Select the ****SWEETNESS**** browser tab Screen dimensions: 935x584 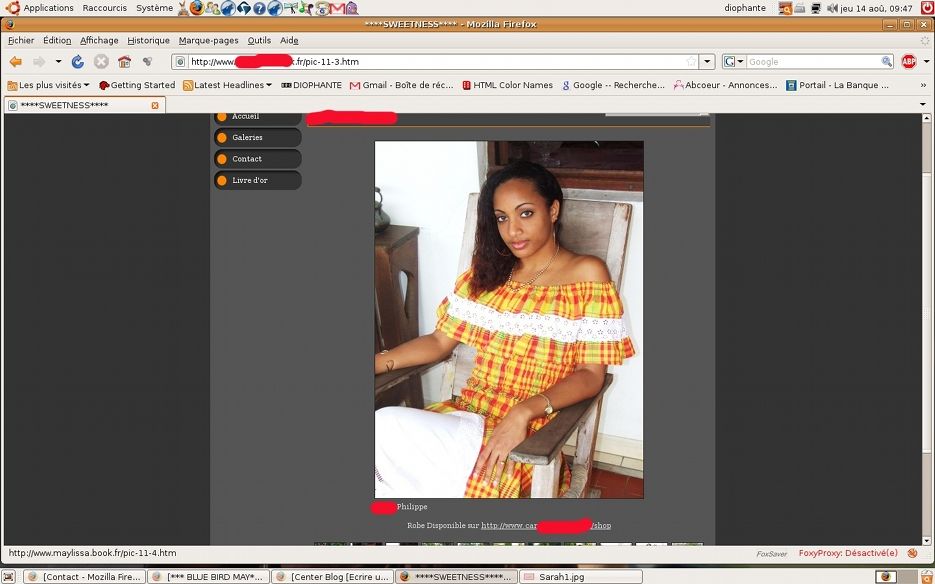point(83,106)
